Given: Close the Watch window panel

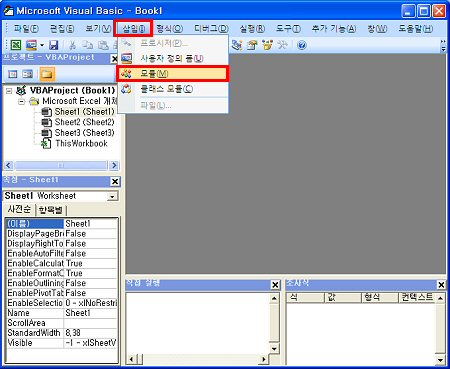Looking at the screenshot, I should pos(441,285).
